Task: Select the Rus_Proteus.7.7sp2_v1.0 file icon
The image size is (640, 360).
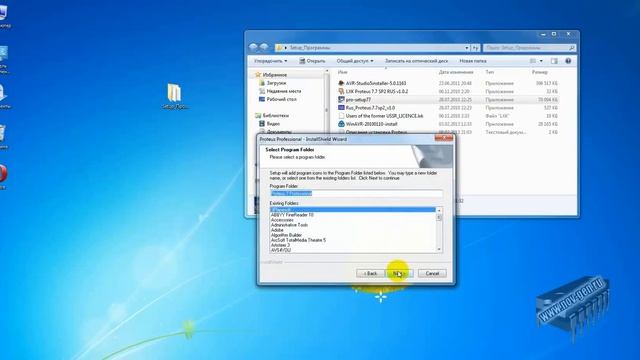Action: pos(341,108)
